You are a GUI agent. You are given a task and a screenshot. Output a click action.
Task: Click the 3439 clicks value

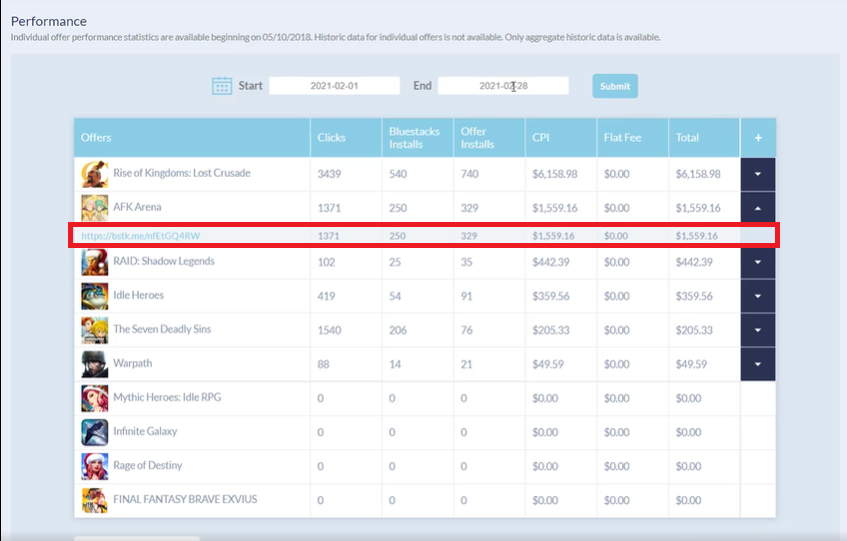(329, 174)
